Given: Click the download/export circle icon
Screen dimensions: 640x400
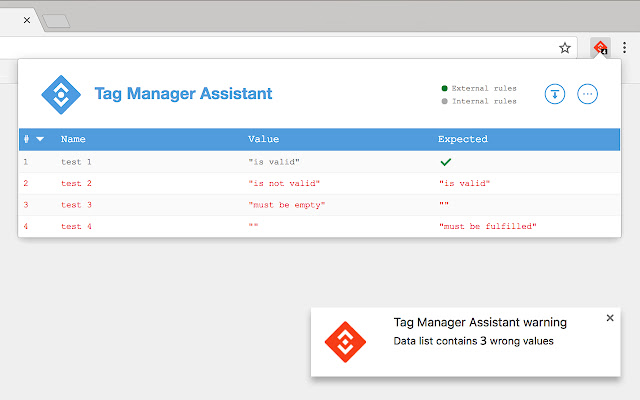Looking at the screenshot, I should tap(555, 94).
